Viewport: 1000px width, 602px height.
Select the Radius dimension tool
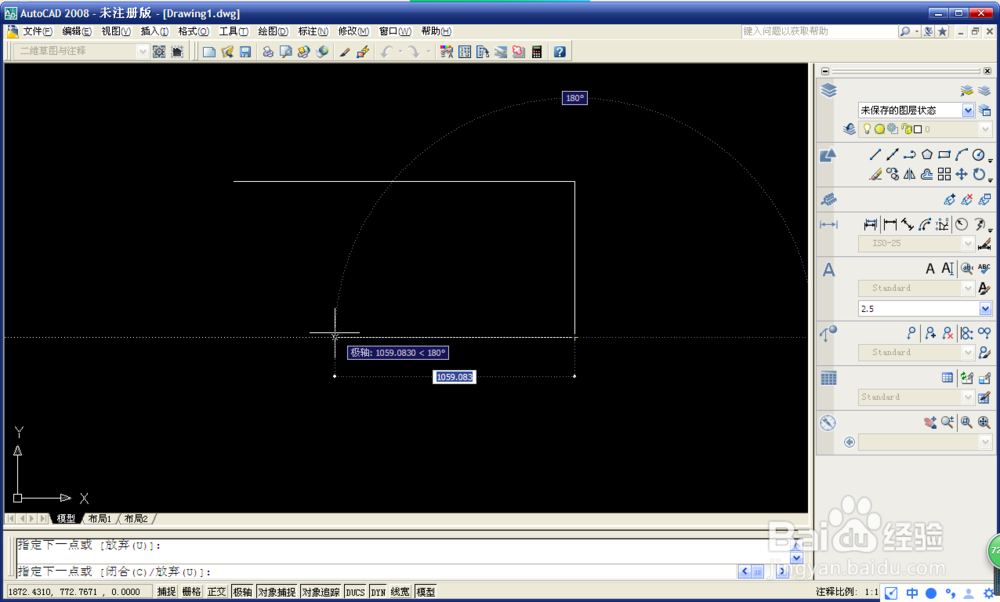961,224
